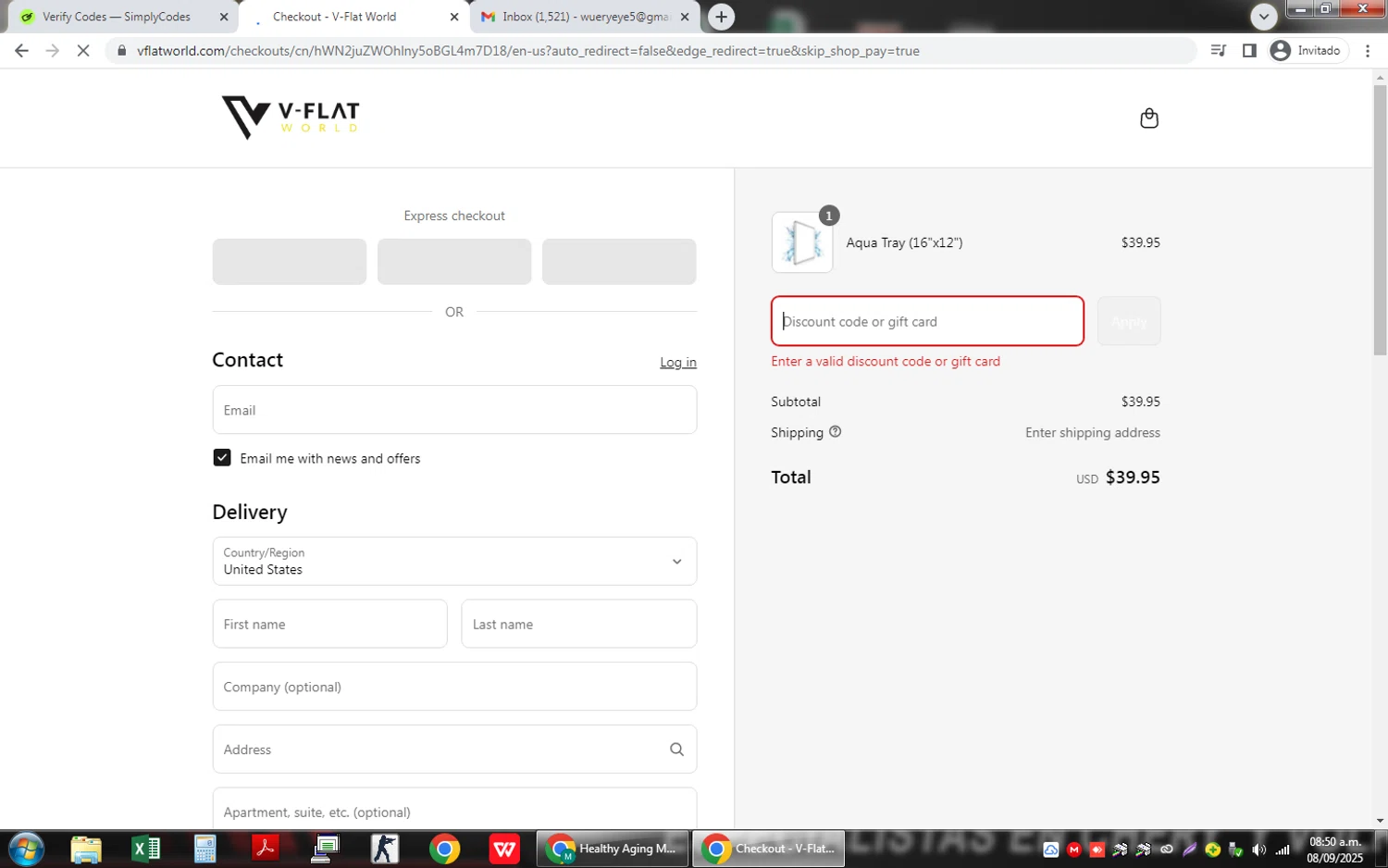This screenshot has width=1388, height=868.
Task: Expand the Country/Region dropdown
Action: pos(454,561)
